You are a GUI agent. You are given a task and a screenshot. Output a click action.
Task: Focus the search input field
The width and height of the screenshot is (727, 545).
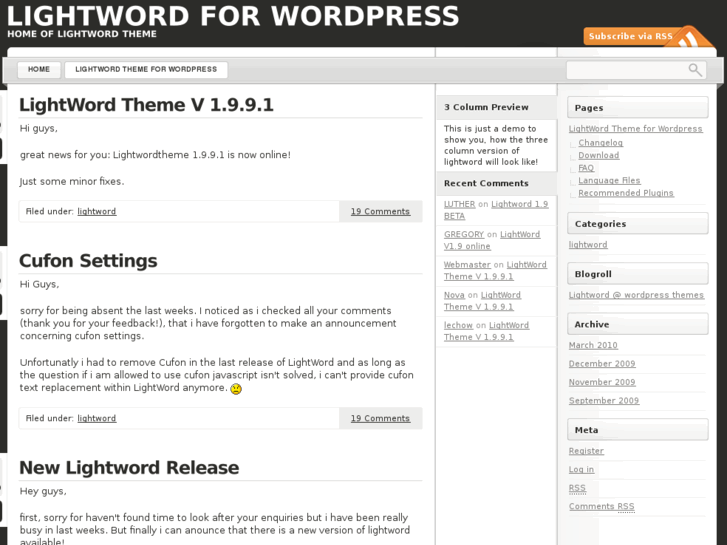click(636, 70)
